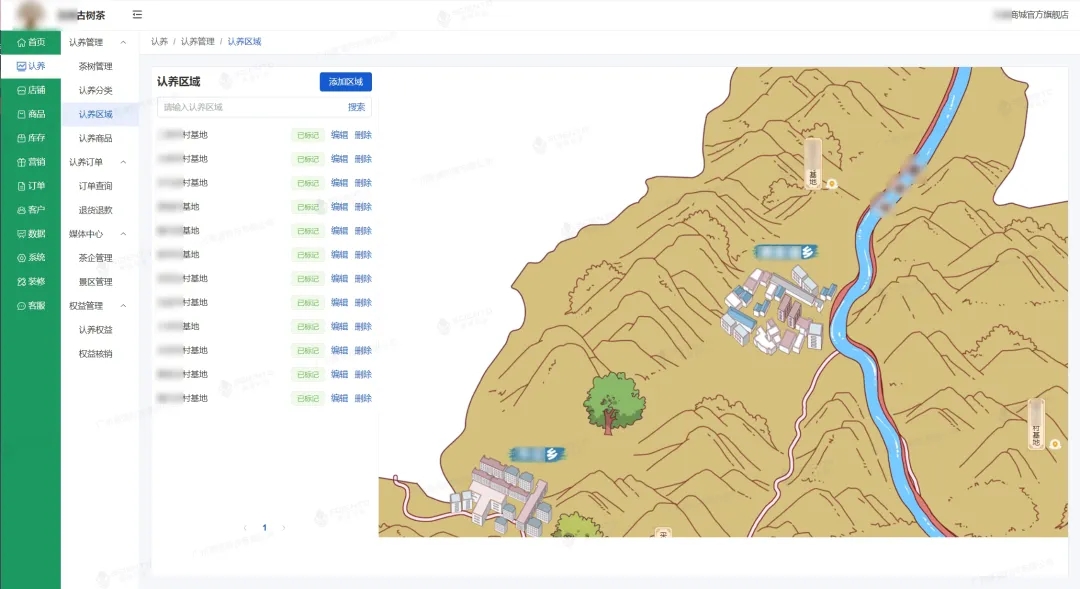Open the 客服 customer service section
The width and height of the screenshot is (1080, 589).
point(30,306)
